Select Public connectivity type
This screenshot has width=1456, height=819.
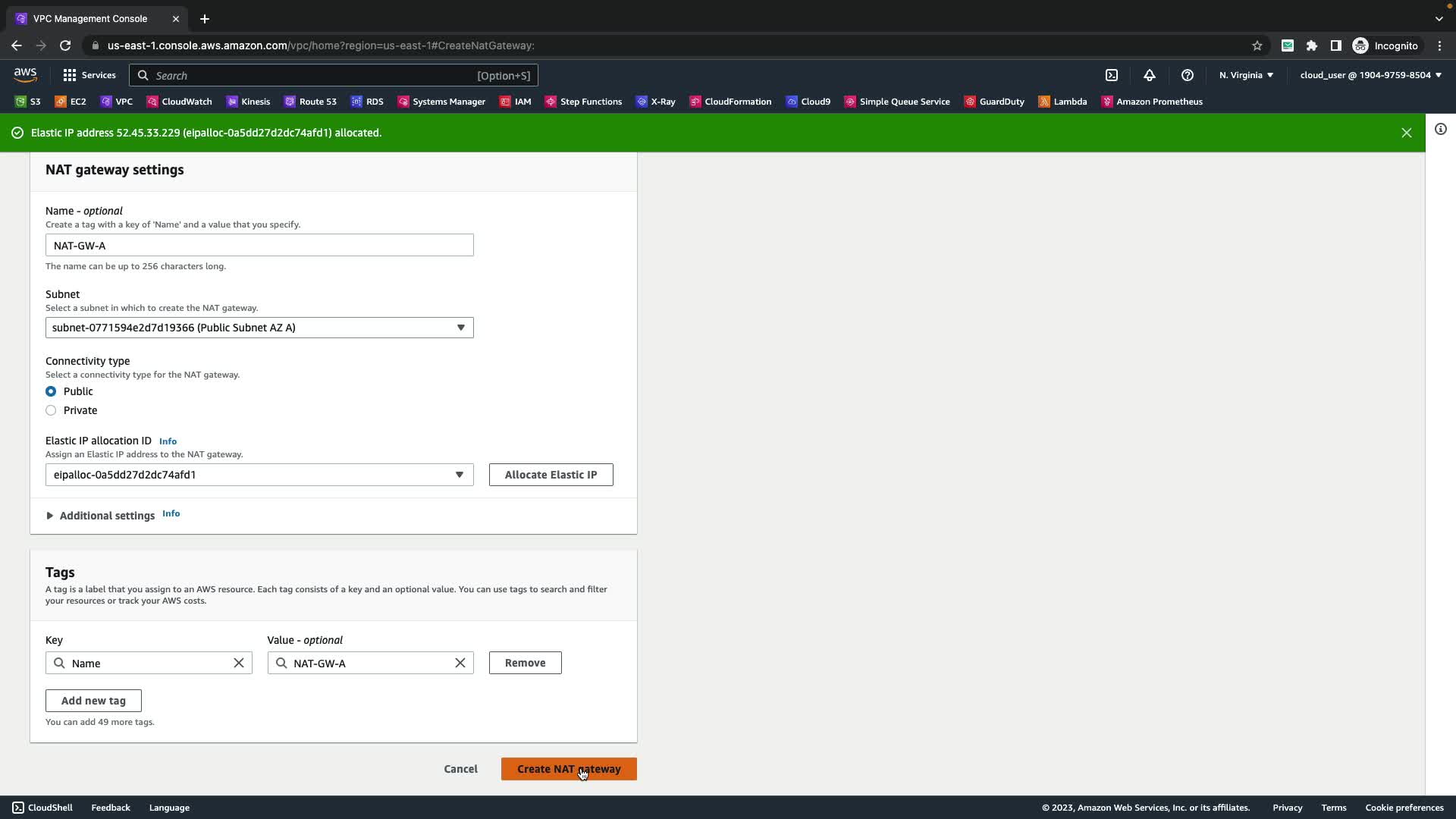[51, 391]
